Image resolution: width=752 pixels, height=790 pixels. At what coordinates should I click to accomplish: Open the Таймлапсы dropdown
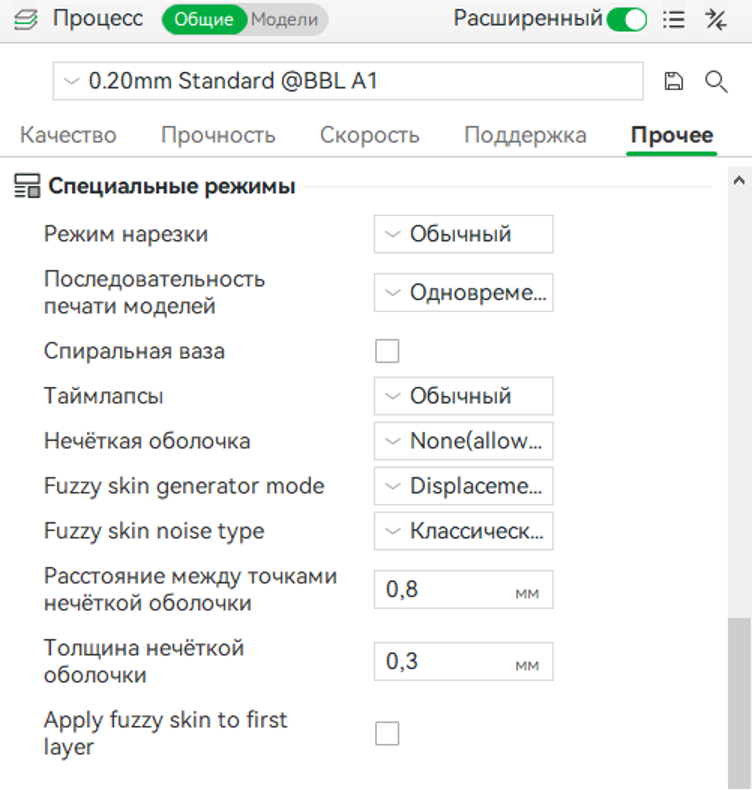[463, 396]
